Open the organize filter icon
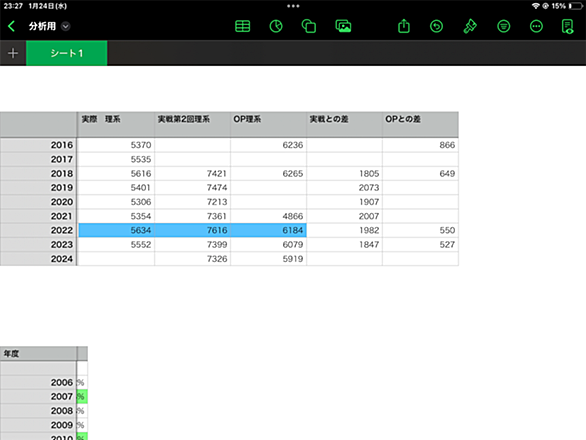This screenshot has height=440, width=586. (503, 26)
